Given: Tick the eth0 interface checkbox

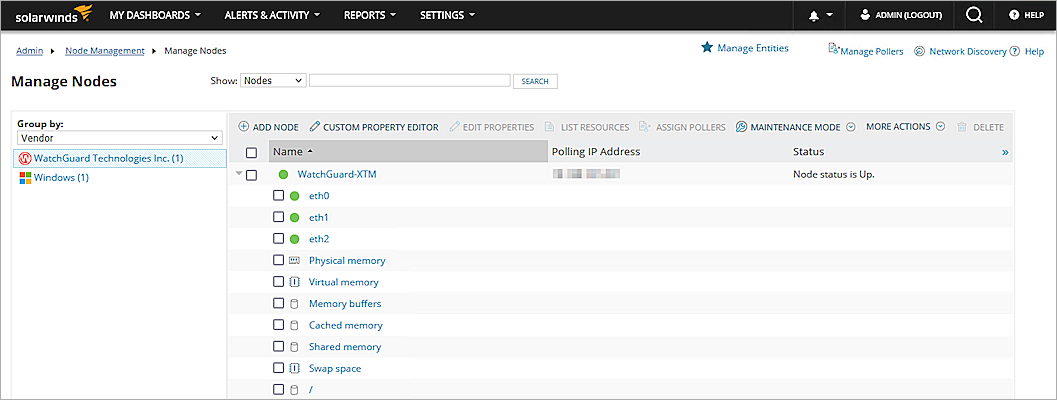Looking at the screenshot, I should (x=279, y=196).
